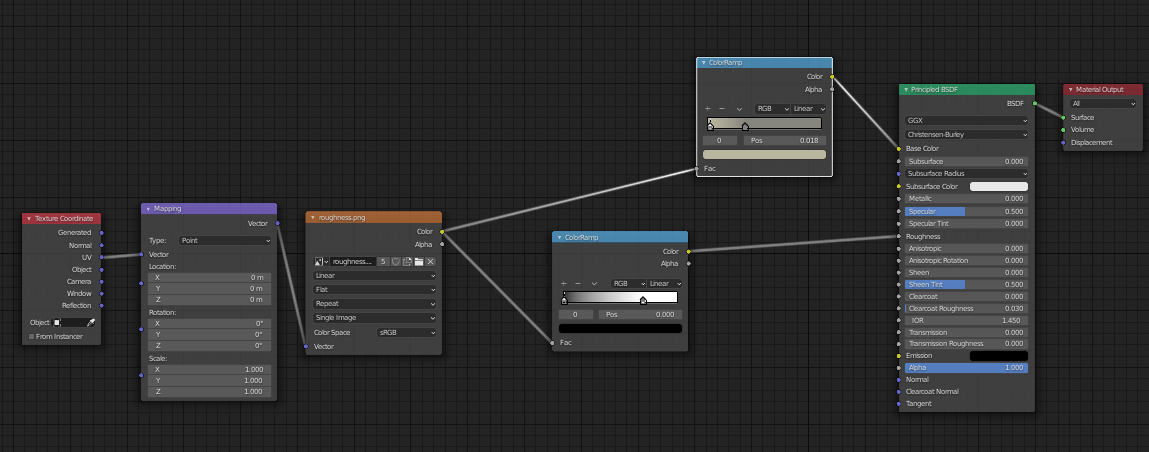This screenshot has width=1149, height=452.
Task: Open the Linear interpolation dropdown in roughness.png node
Action: [374, 275]
